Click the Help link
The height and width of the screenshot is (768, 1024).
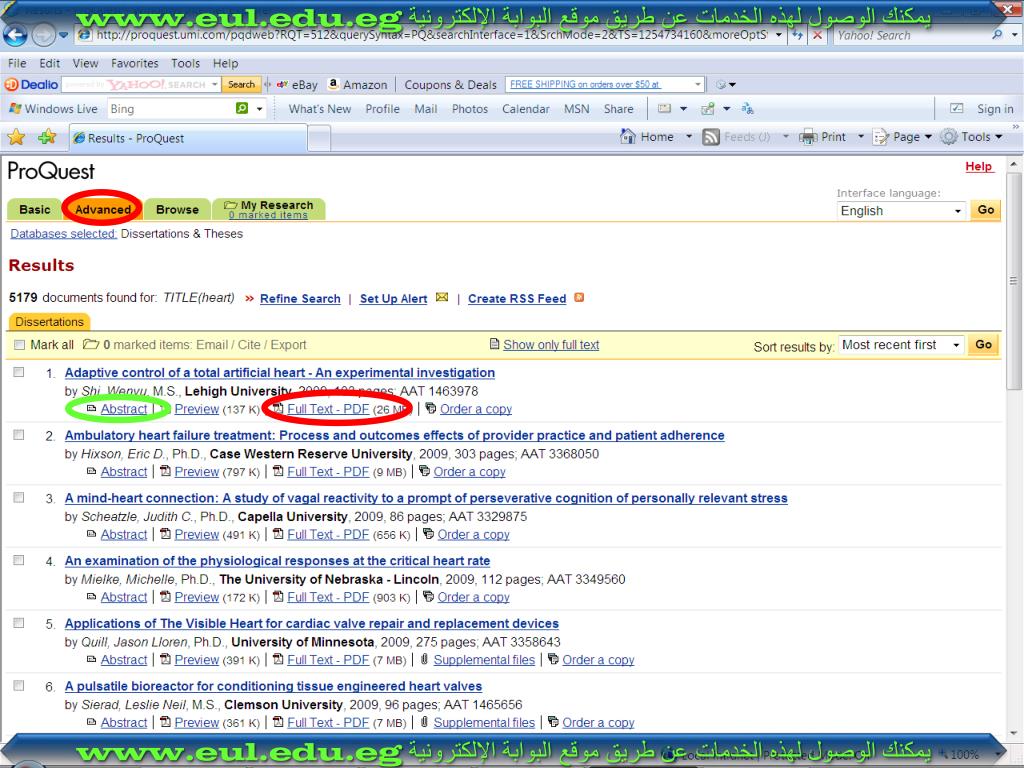pos(978,166)
